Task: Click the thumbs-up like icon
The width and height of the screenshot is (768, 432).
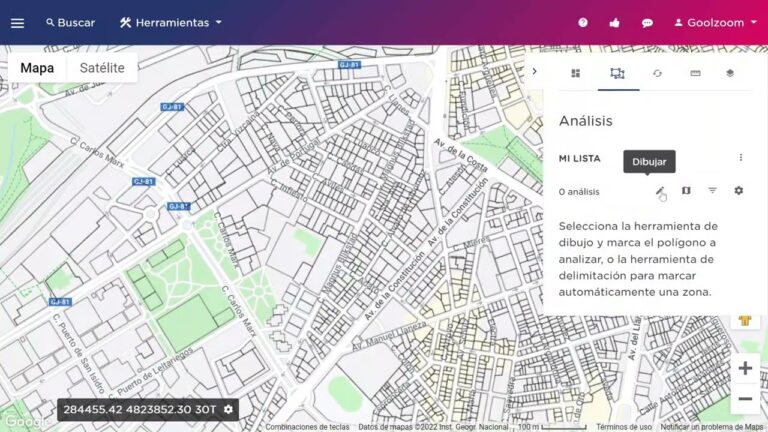Action: point(614,23)
